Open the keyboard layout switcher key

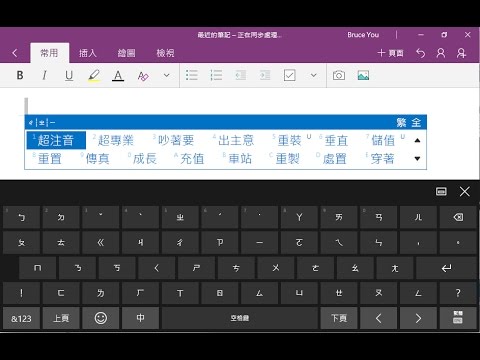point(458,319)
